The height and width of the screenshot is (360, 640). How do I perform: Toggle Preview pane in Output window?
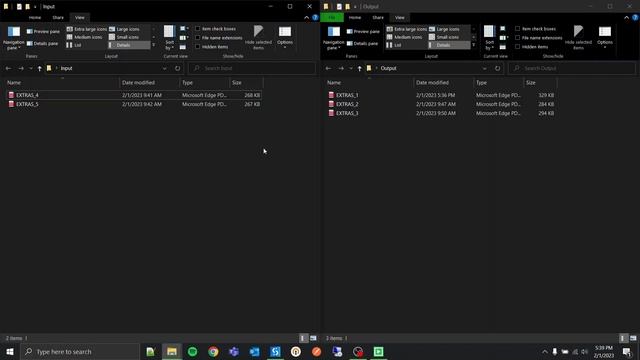(x=363, y=31)
